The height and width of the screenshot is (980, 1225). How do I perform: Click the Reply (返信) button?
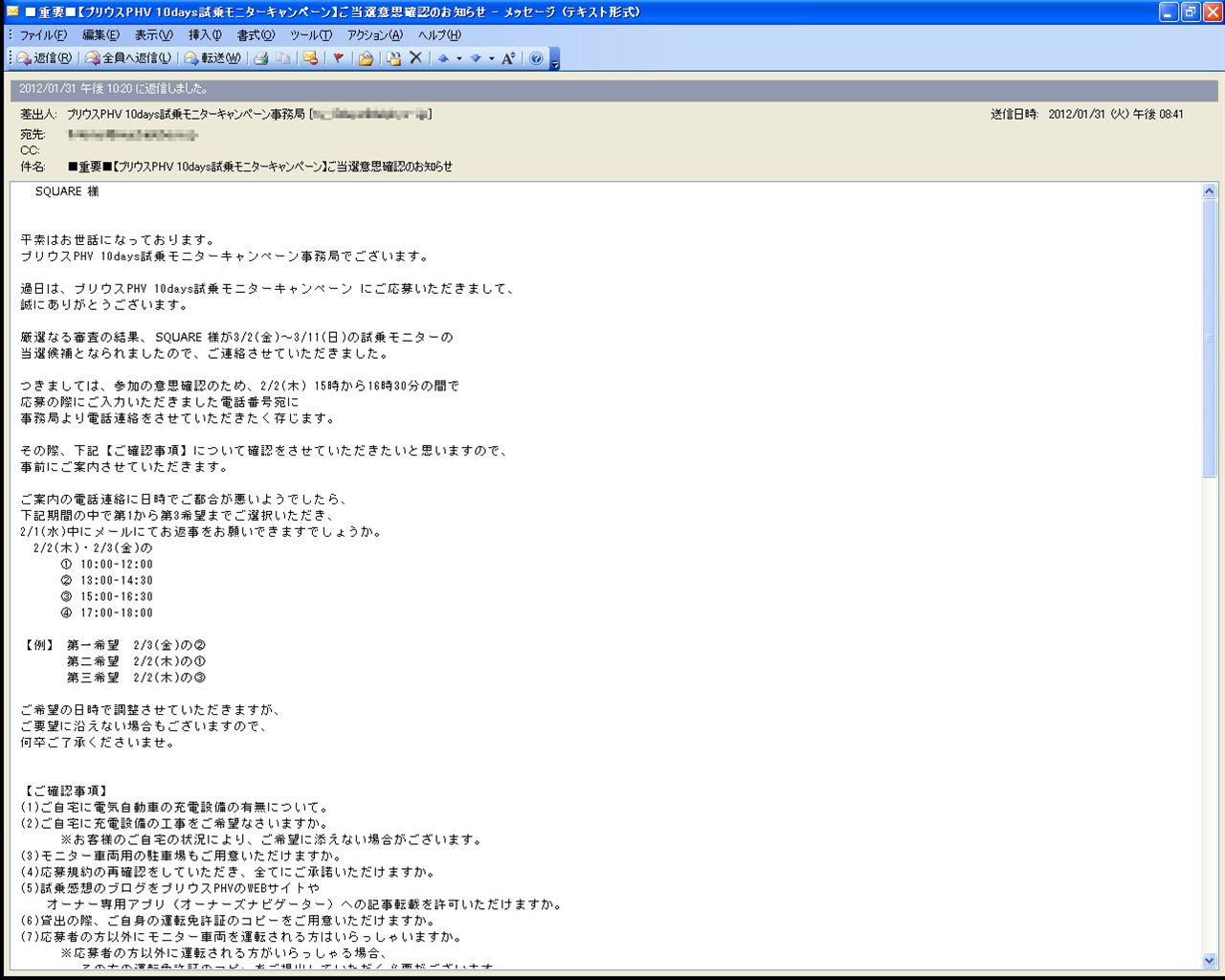click(x=44, y=58)
